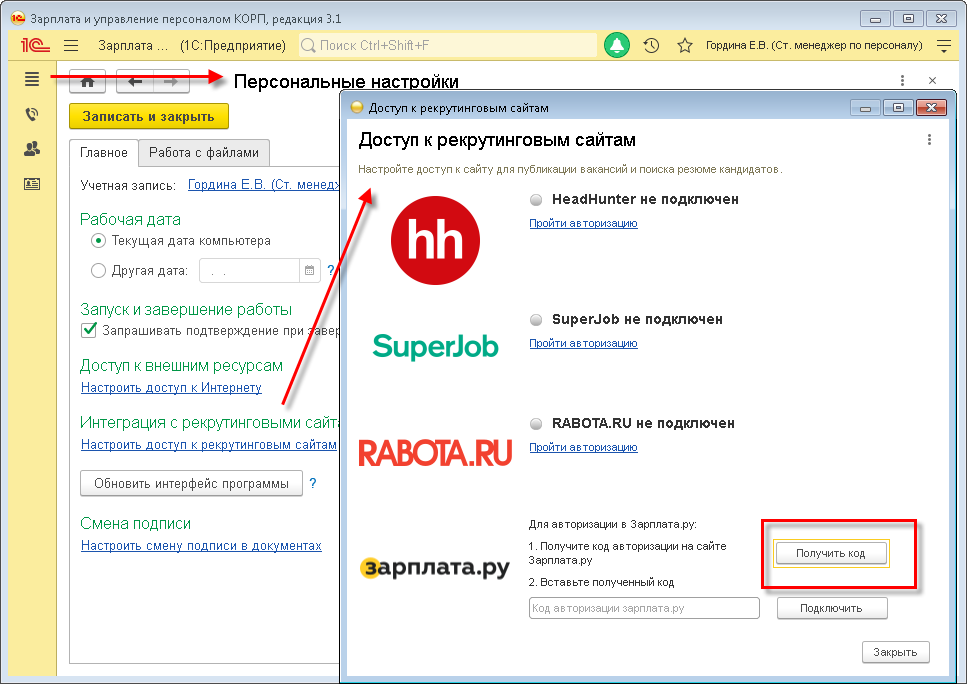Open the people section icon in sidebar
The image size is (967, 684).
32,149
